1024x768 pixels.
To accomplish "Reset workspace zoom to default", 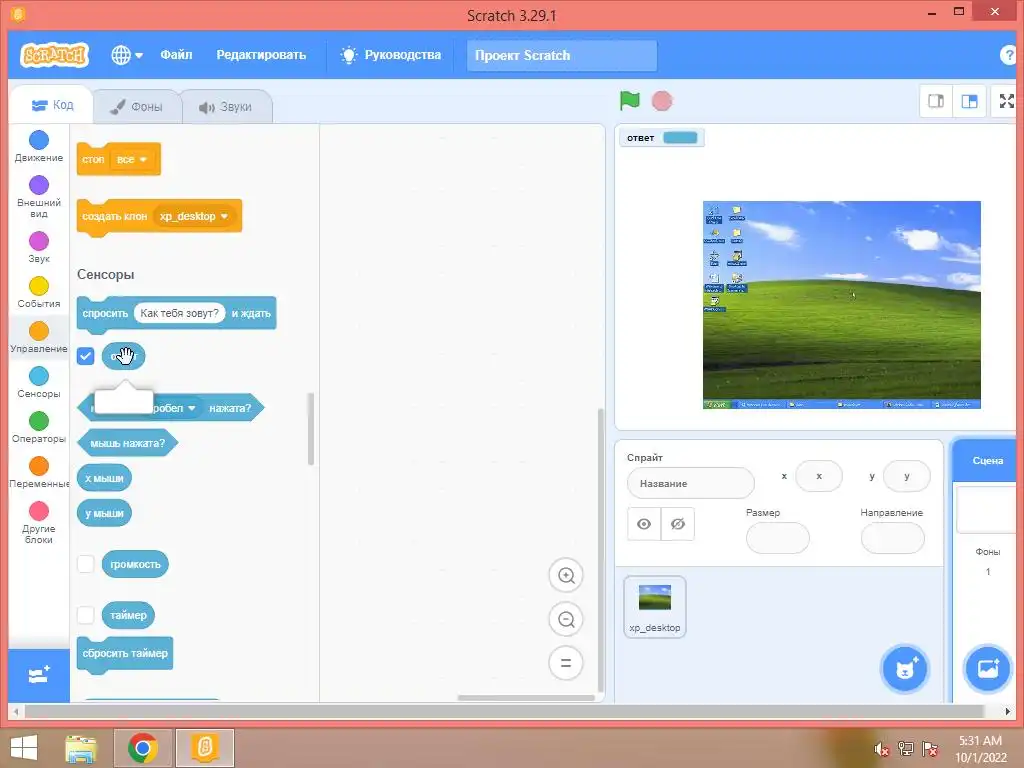I will tap(566, 663).
